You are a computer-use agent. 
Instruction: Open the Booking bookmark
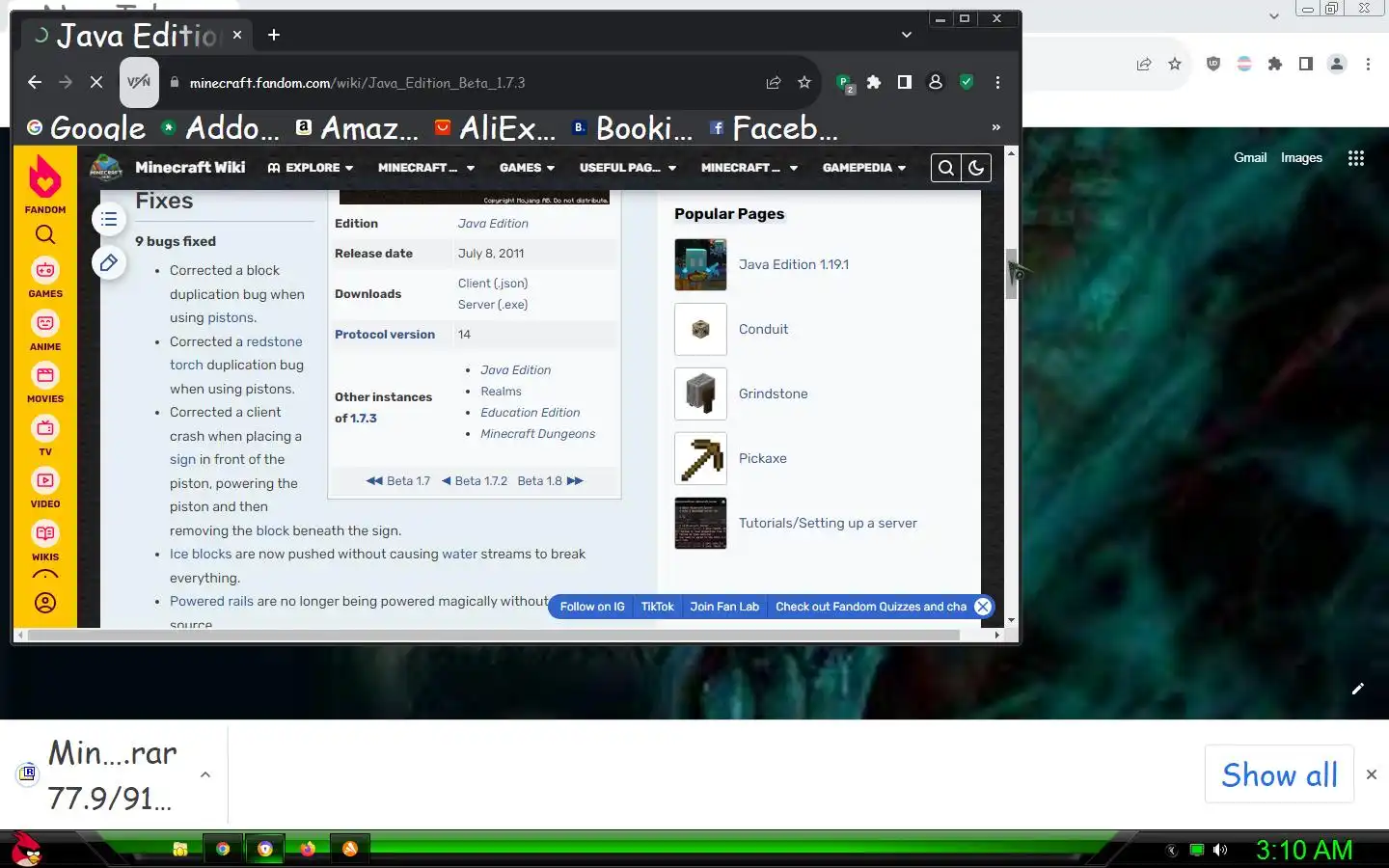click(633, 127)
